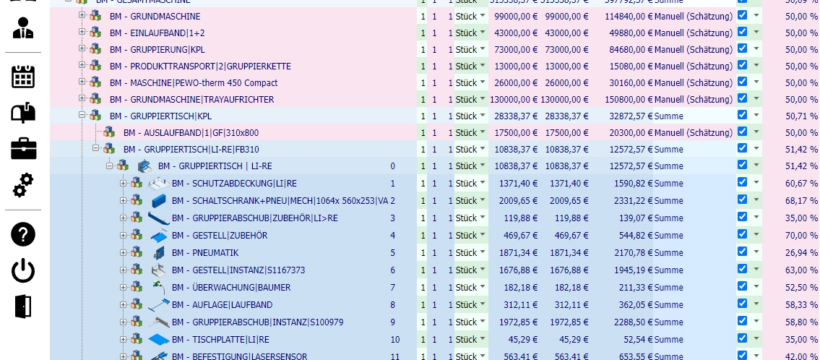Open the user profile sidebar icon
The width and height of the screenshot is (820, 360).
click(23, 28)
